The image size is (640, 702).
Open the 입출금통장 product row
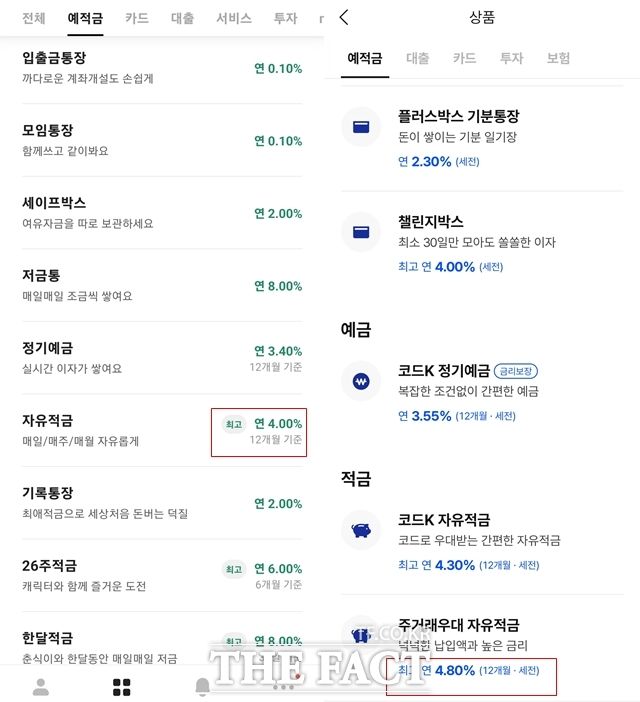pyautogui.click(x=160, y=68)
